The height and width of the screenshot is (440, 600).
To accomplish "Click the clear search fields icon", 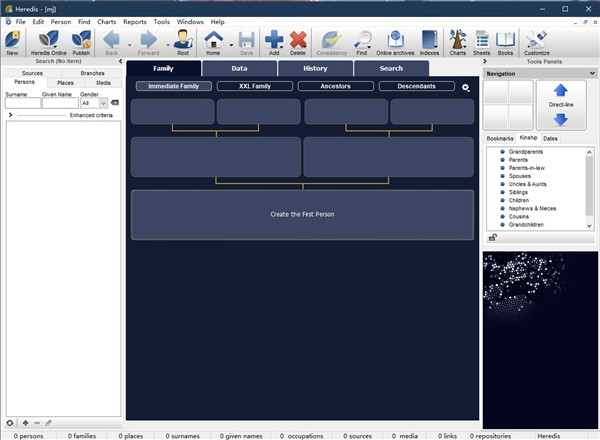I will tap(114, 103).
